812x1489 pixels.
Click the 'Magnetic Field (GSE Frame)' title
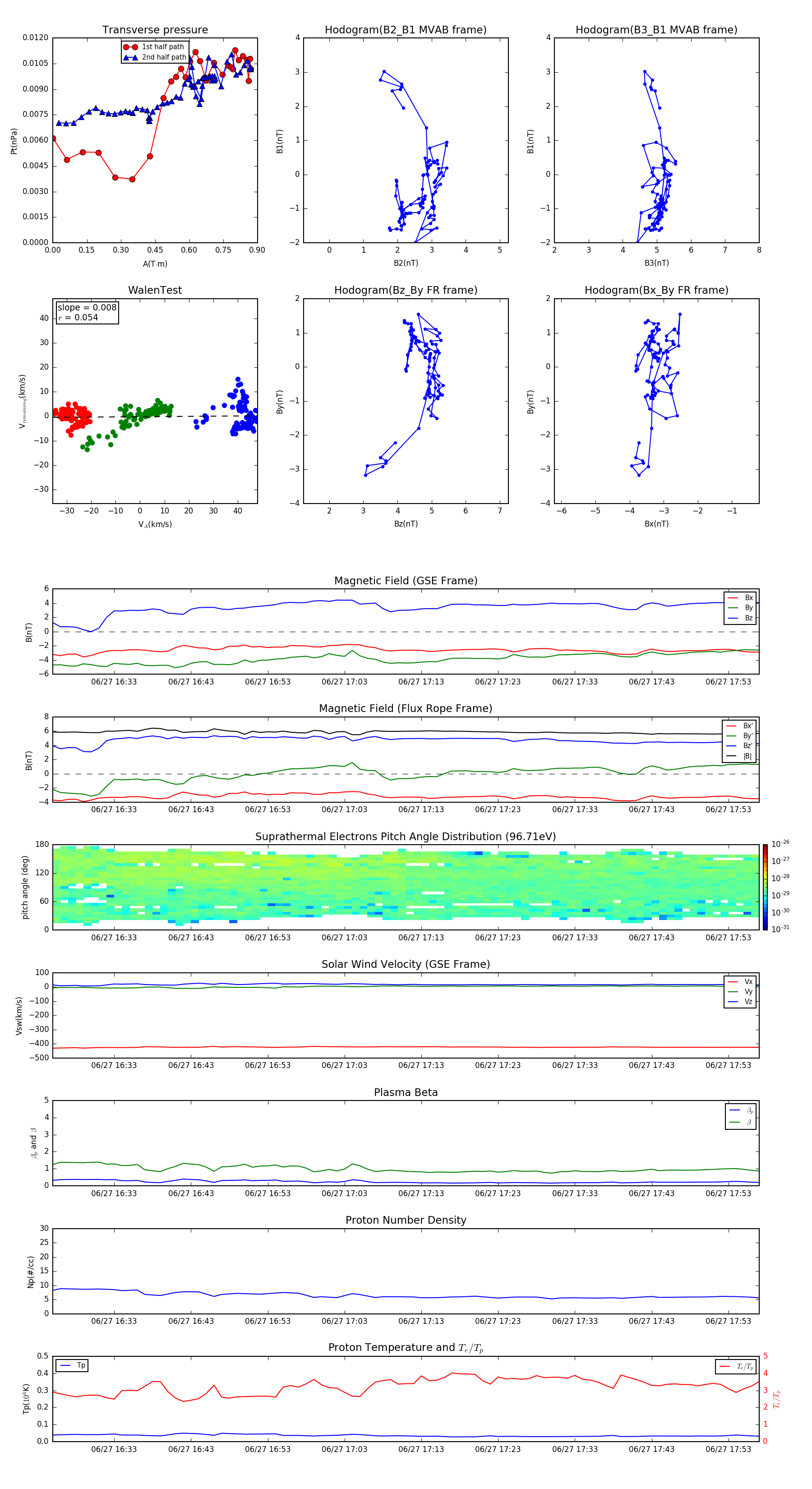406,581
